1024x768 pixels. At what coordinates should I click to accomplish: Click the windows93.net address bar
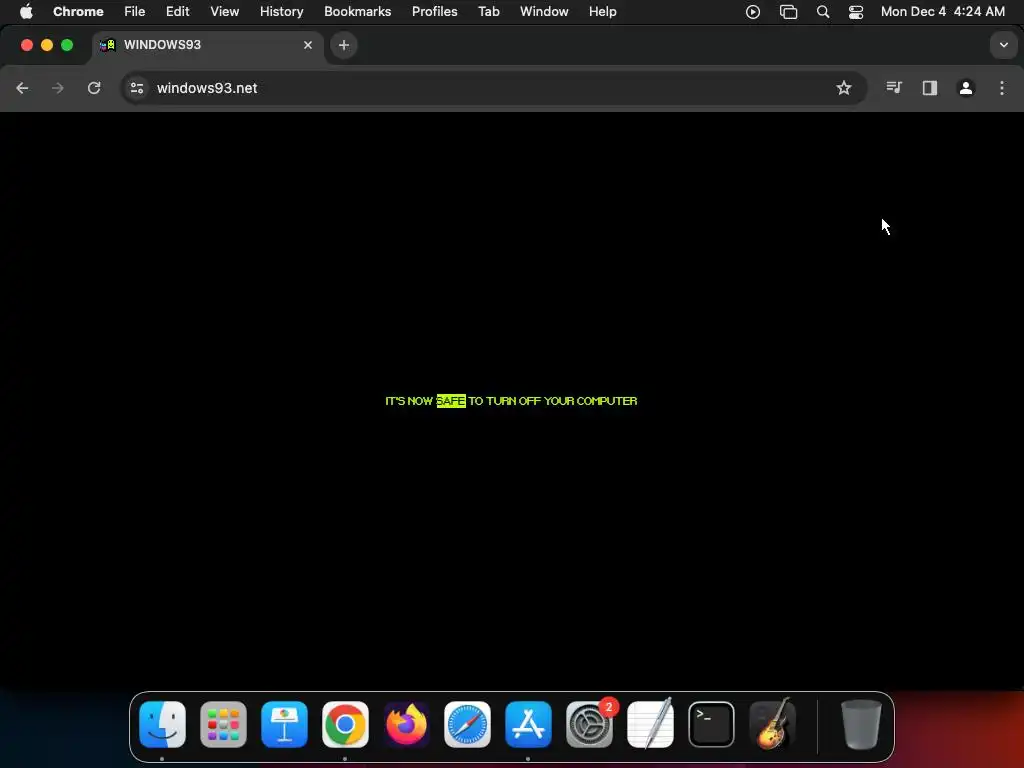(x=493, y=88)
